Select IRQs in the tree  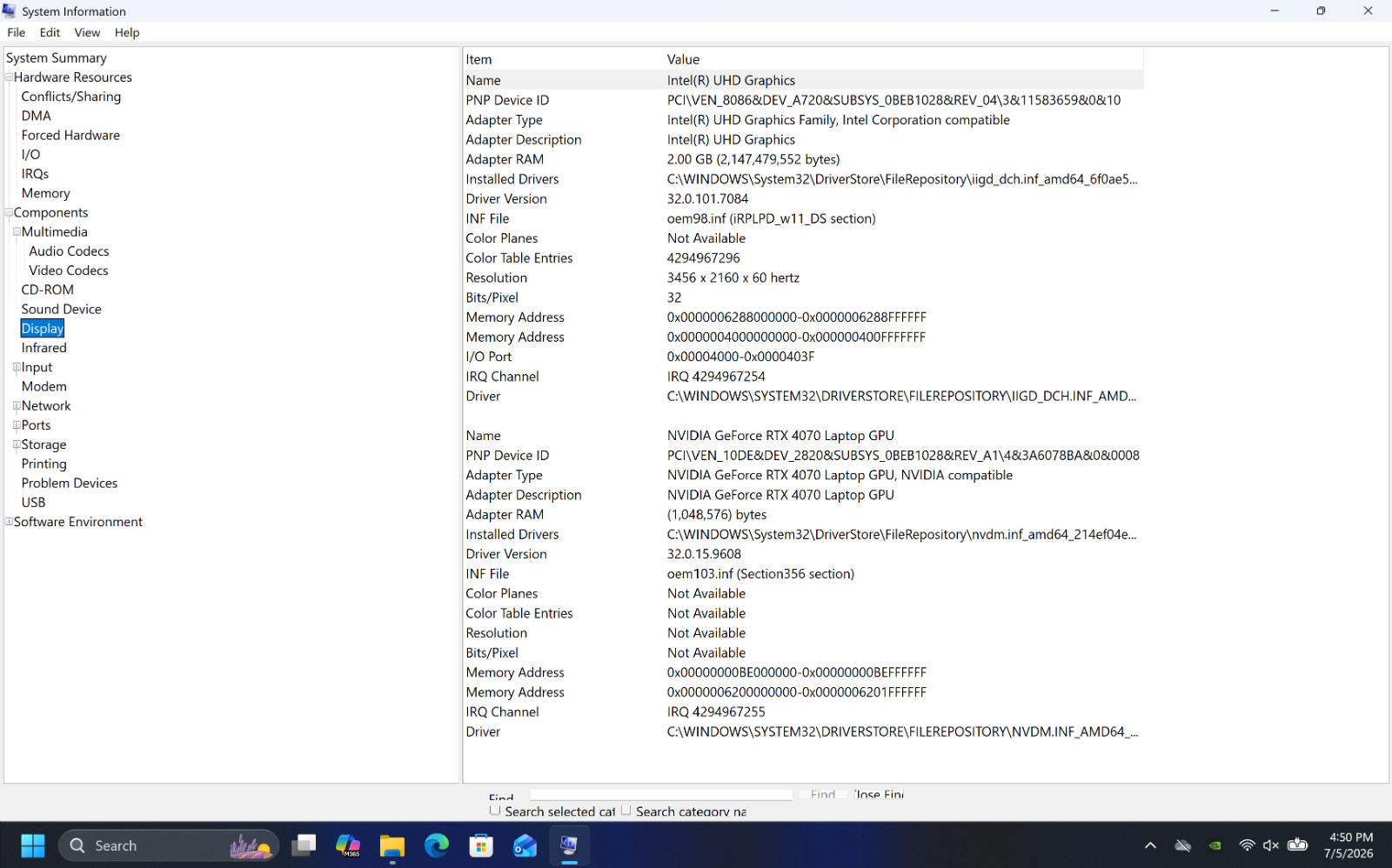coord(35,174)
